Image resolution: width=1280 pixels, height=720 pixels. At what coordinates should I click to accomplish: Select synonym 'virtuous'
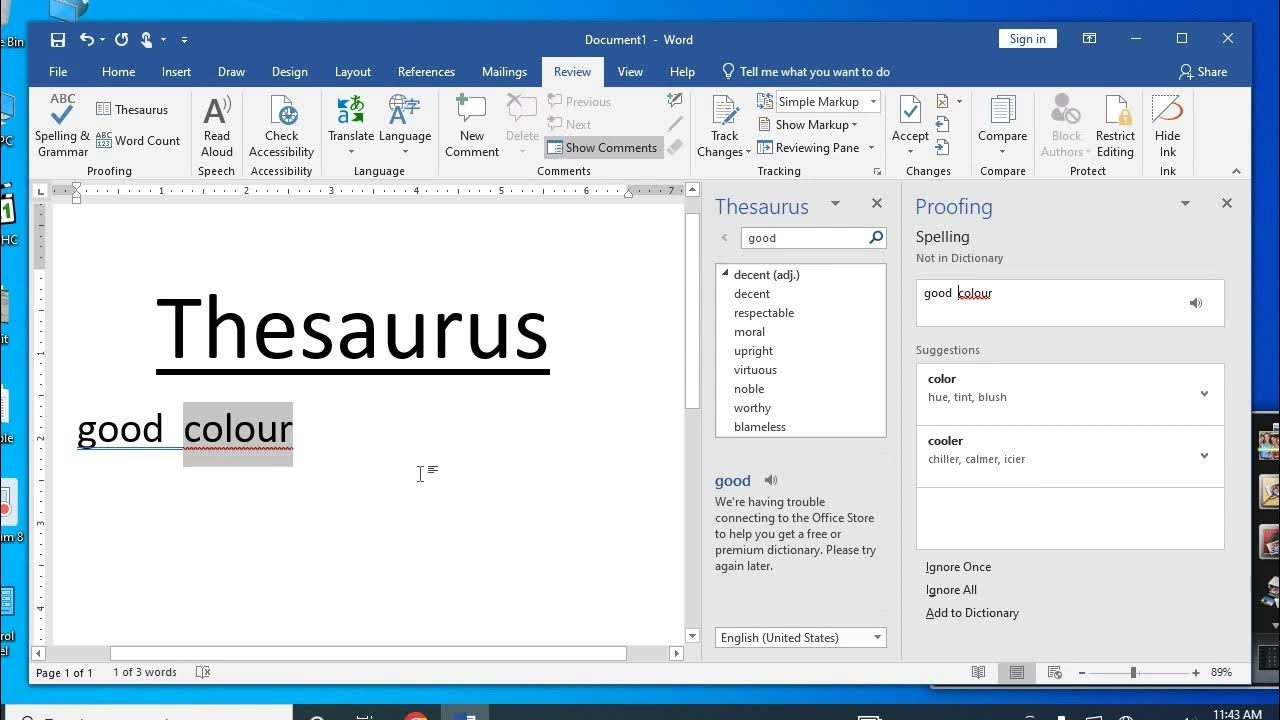pyautogui.click(x=755, y=370)
